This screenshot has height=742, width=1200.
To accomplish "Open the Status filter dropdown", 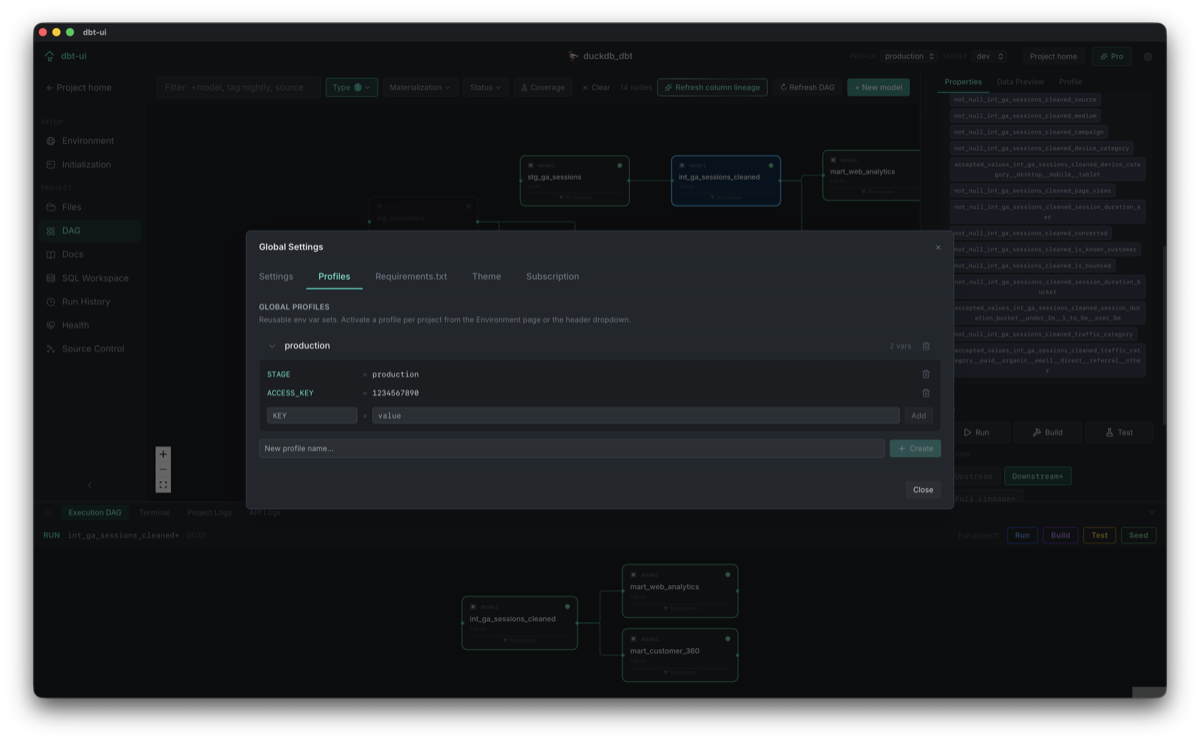I will pos(485,87).
